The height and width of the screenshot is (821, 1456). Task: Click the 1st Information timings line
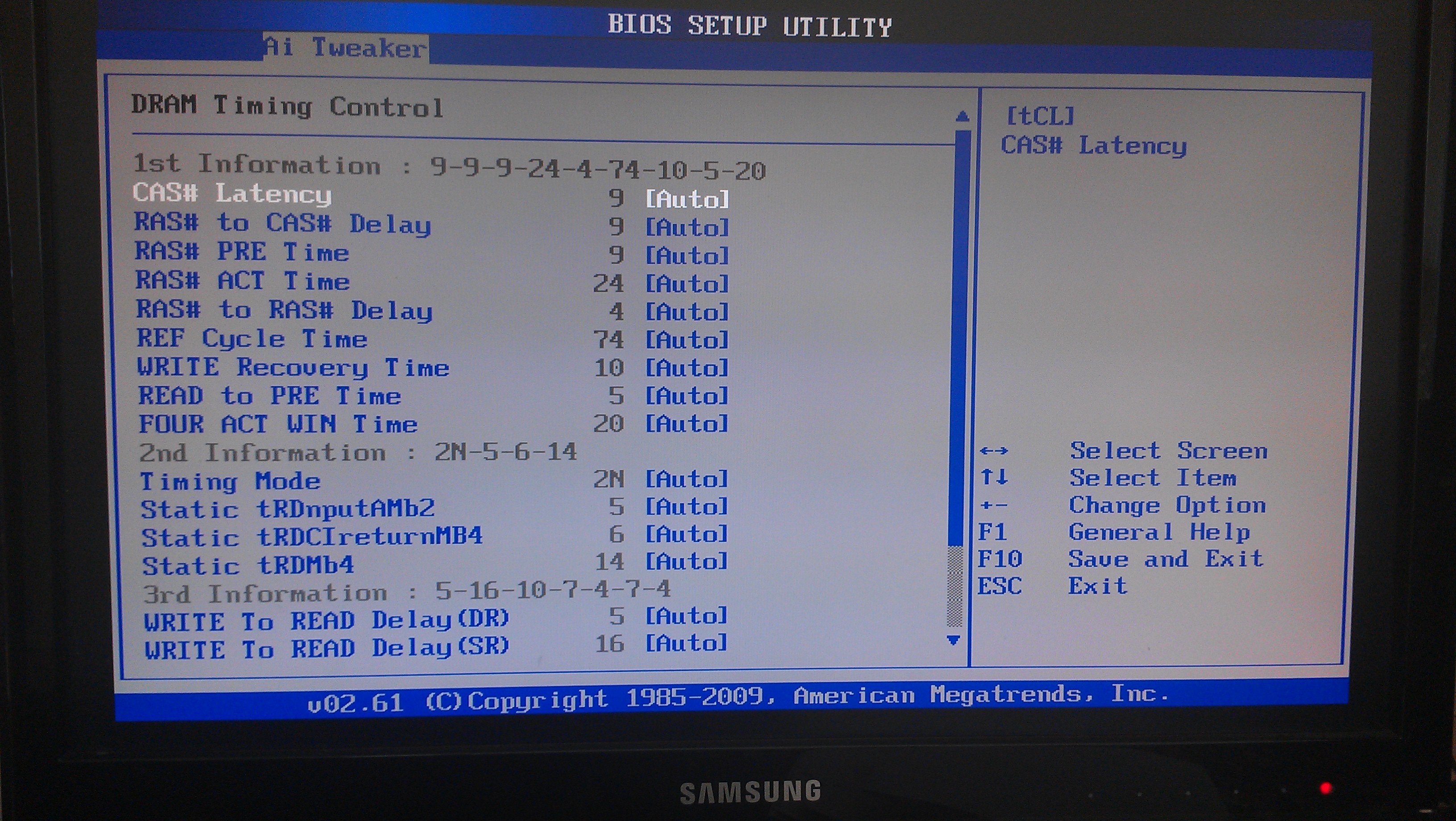pyautogui.click(x=449, y=167)
